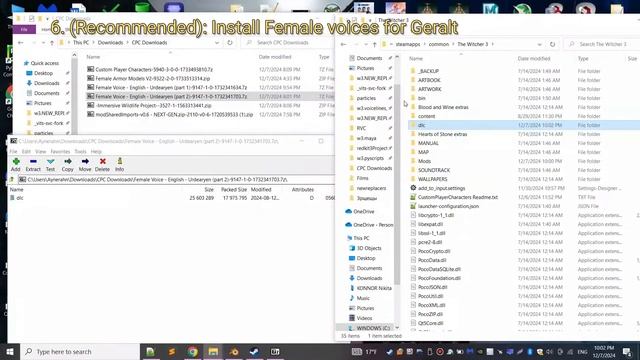Select the _BACKUP folder in The Witcher 3
640x360 pixels.
(x=428, y=71)
